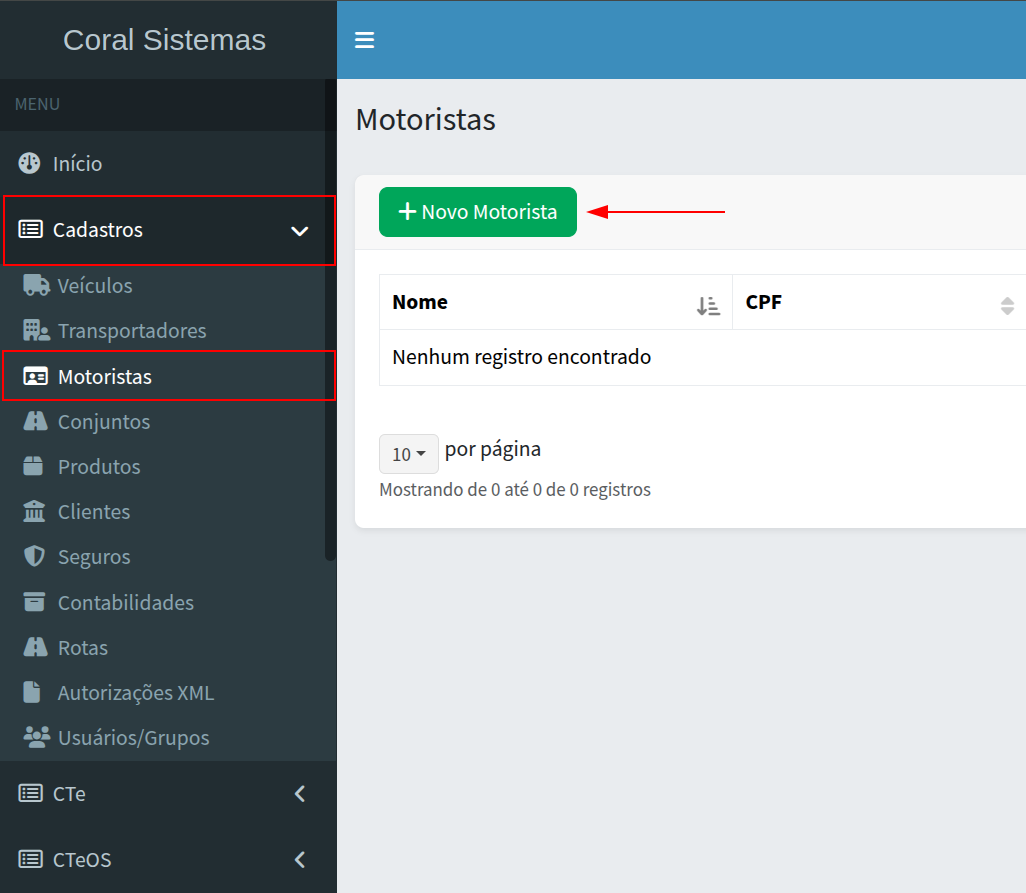
Task: Select Autorizações XML menu item
Action: tap(135, 693)
